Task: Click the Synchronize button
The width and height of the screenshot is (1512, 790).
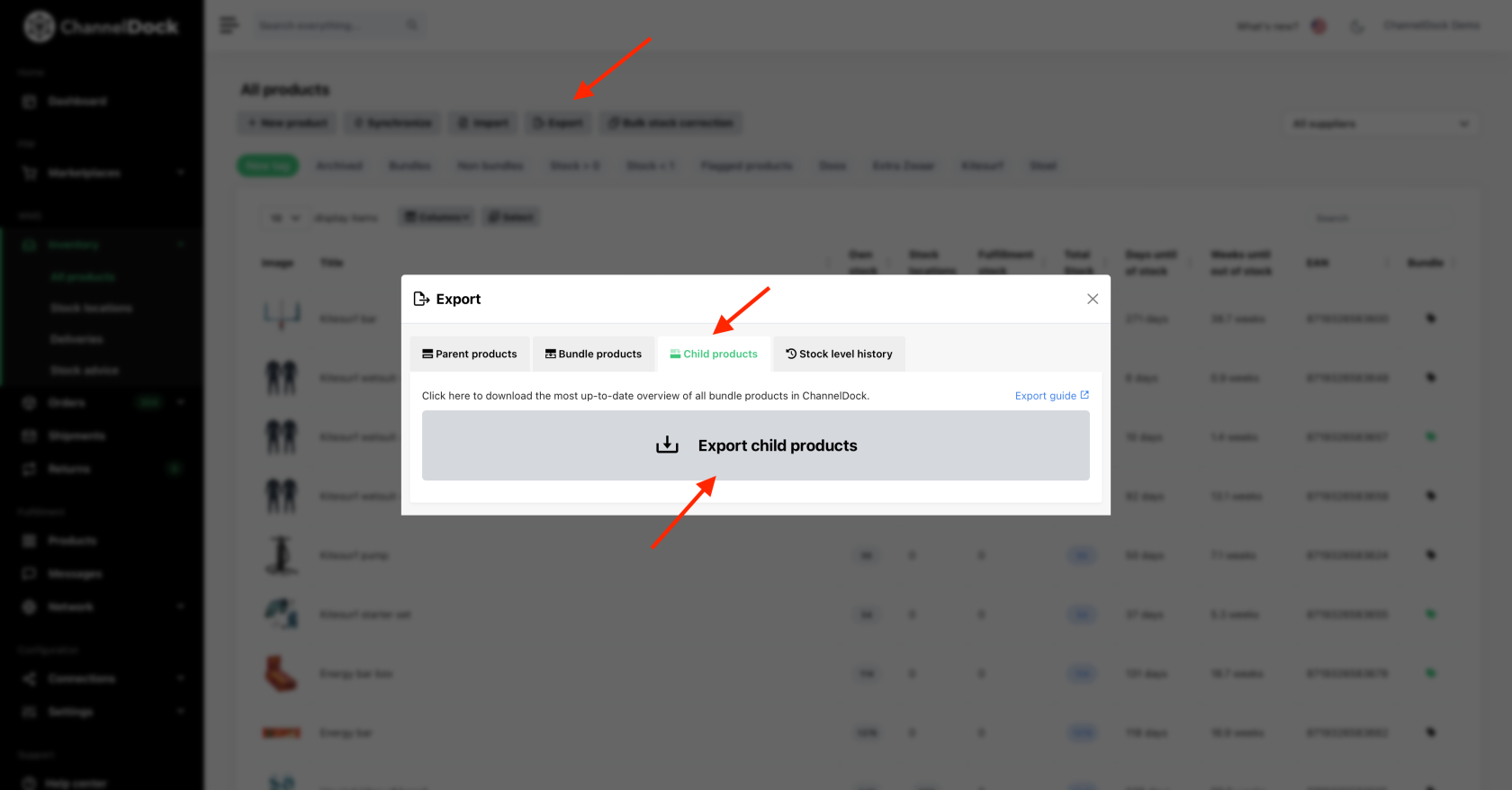Action: pos(393,122)
